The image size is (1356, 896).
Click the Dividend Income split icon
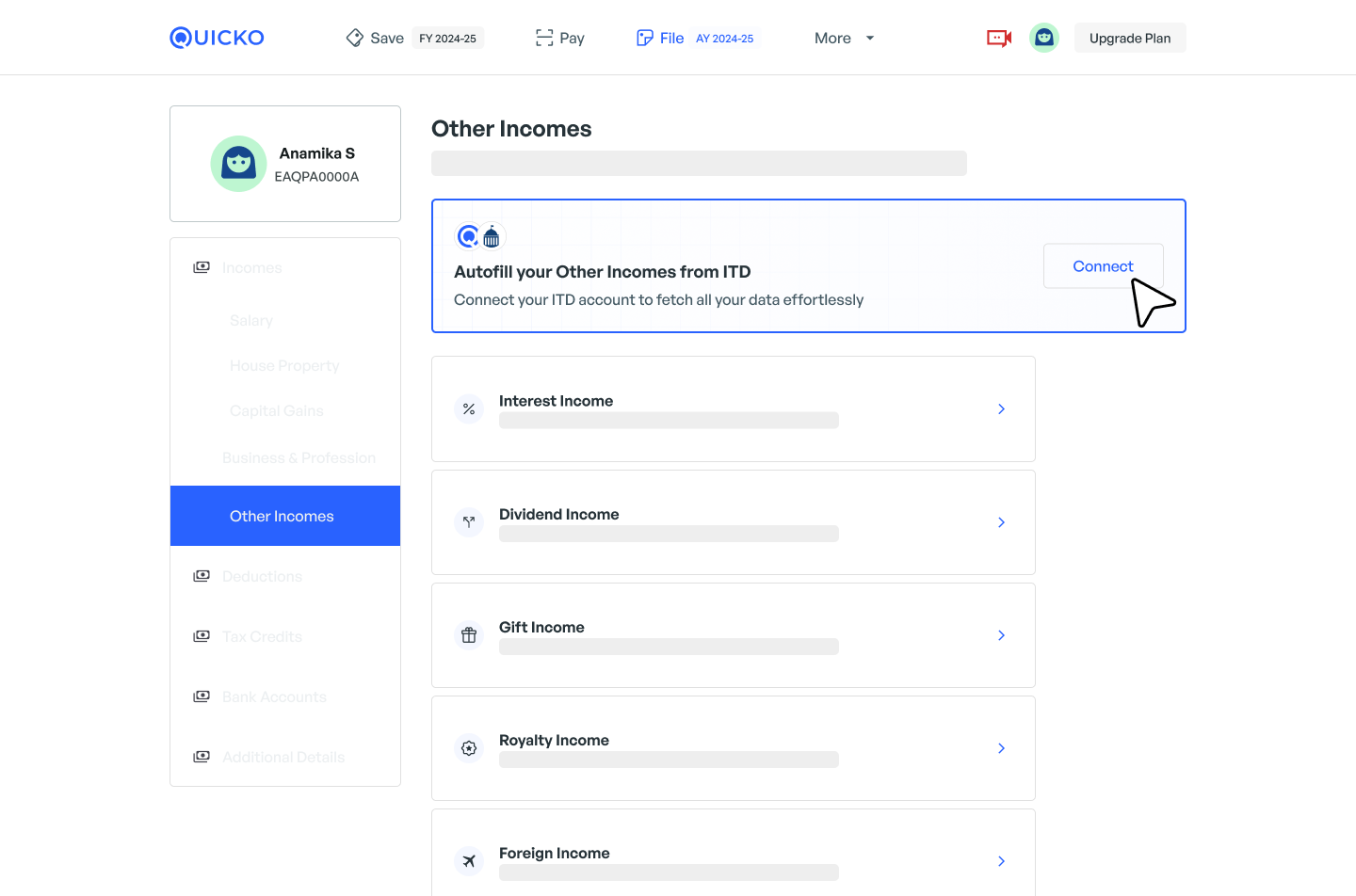[469, 522]
